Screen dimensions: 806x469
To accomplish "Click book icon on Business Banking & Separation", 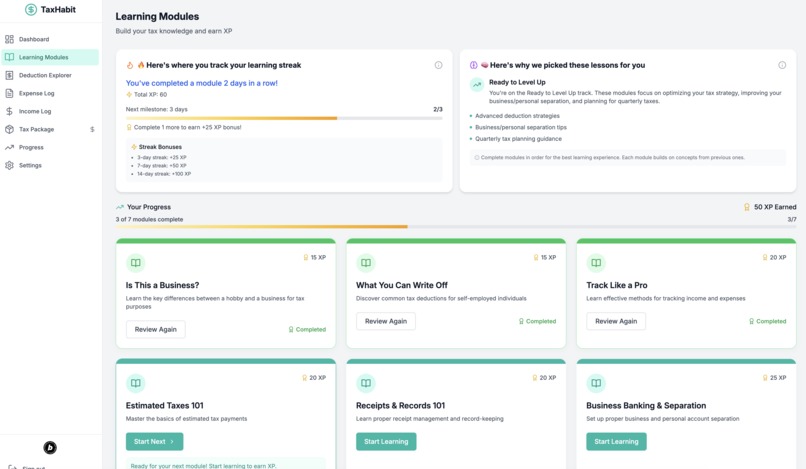I will click(596, 383).
